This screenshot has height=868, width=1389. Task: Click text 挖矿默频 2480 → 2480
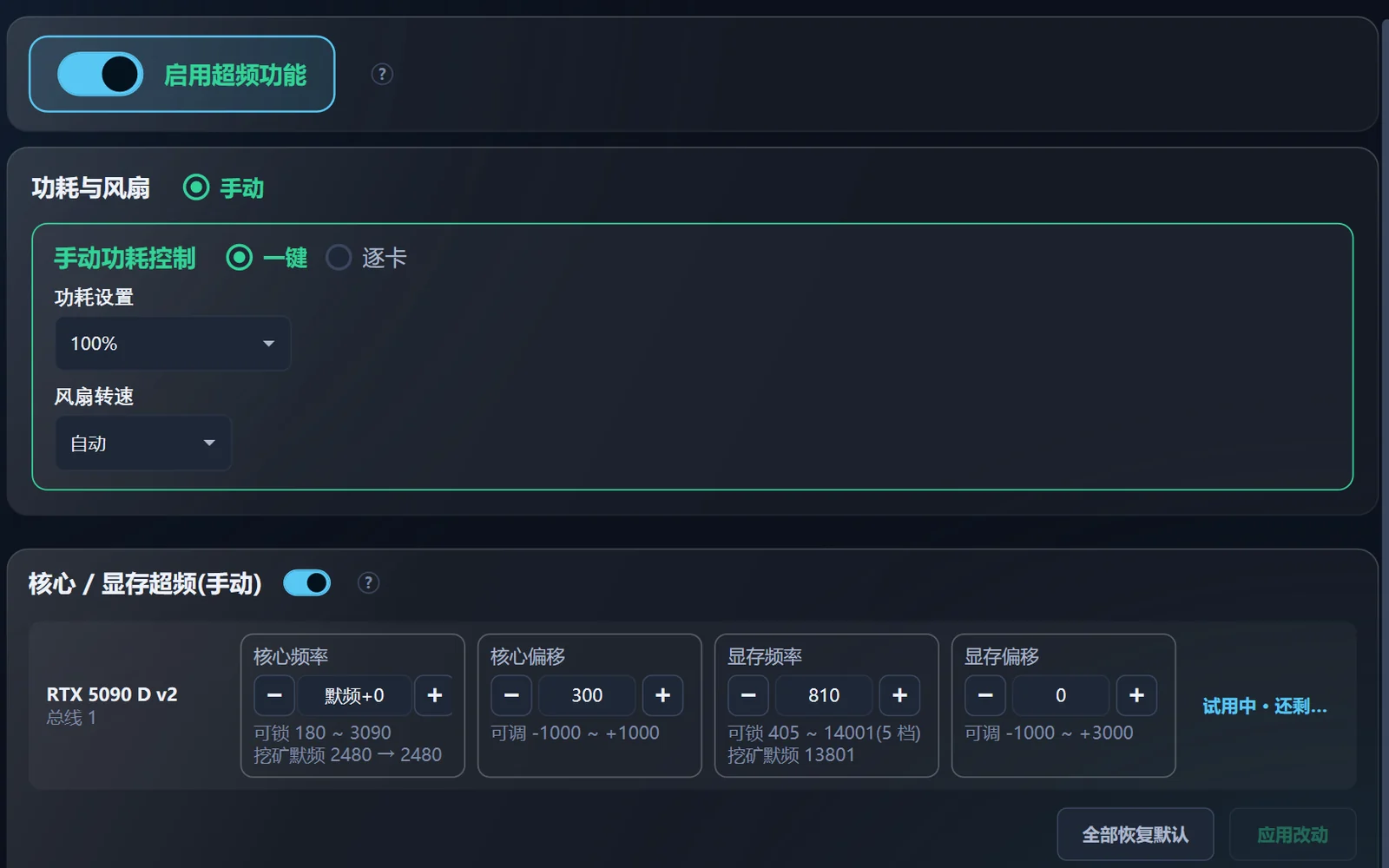pos(347,755)
